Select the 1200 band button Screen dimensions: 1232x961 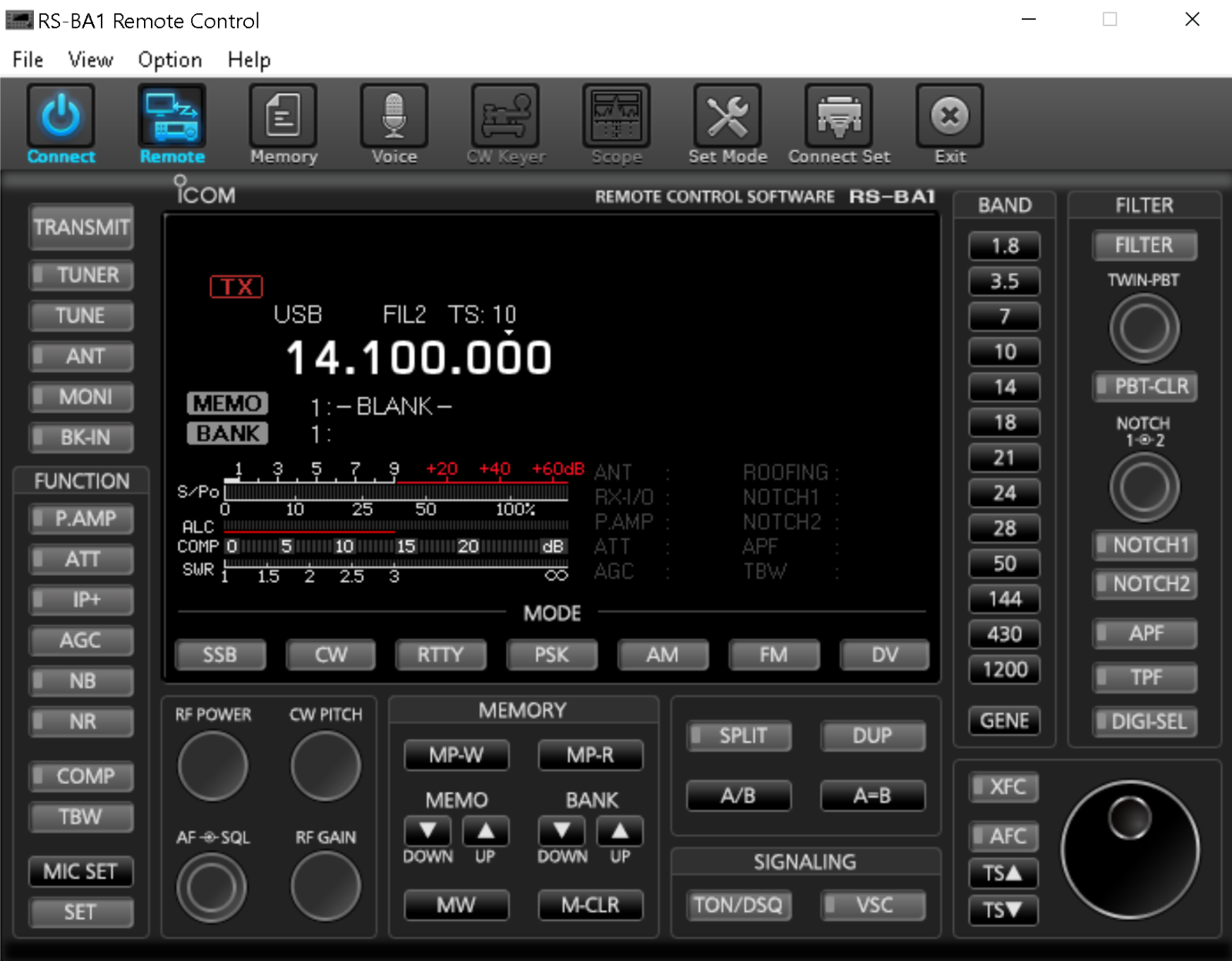click(1004, 669)
